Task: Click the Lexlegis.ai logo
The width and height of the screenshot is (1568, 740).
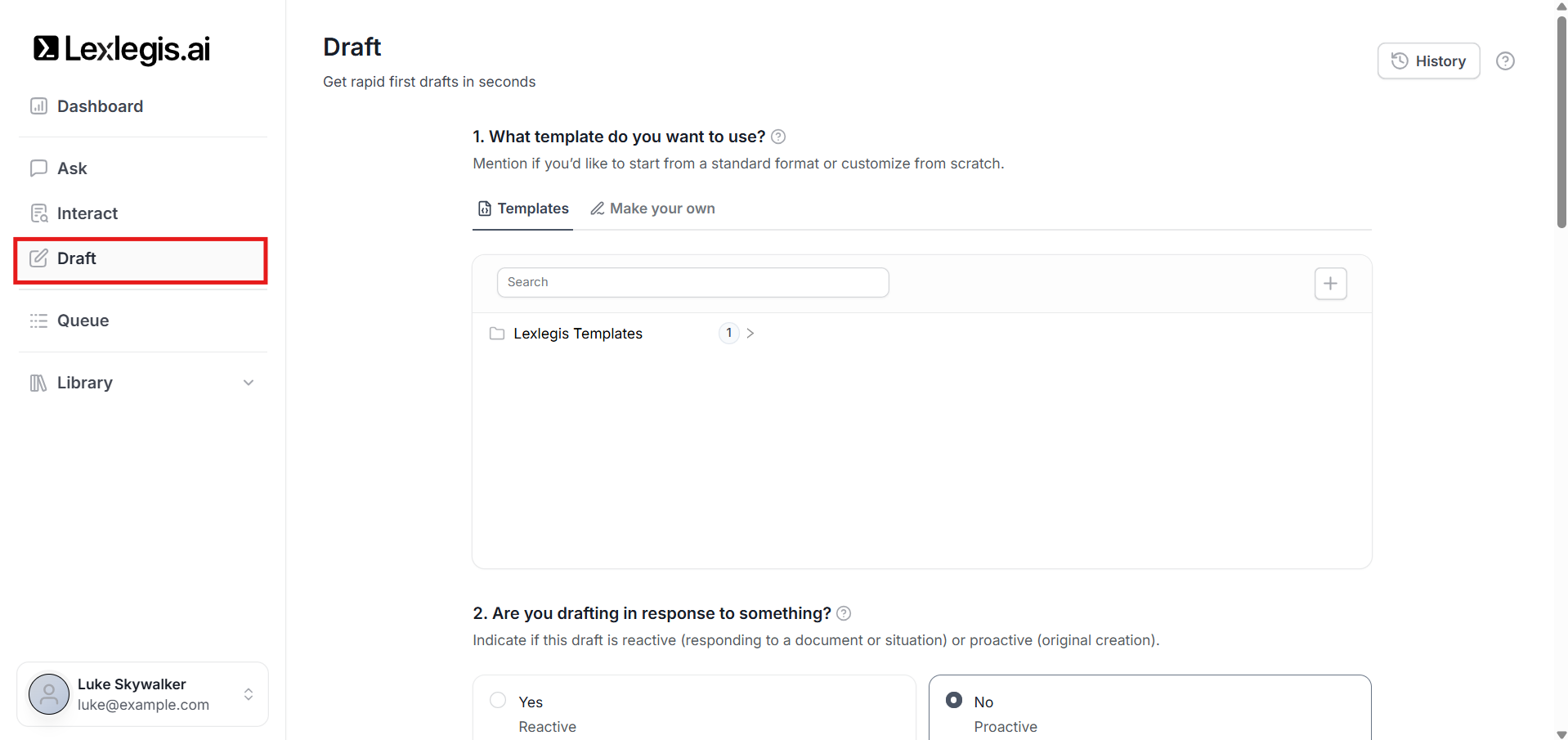Action: pos(122,49)
